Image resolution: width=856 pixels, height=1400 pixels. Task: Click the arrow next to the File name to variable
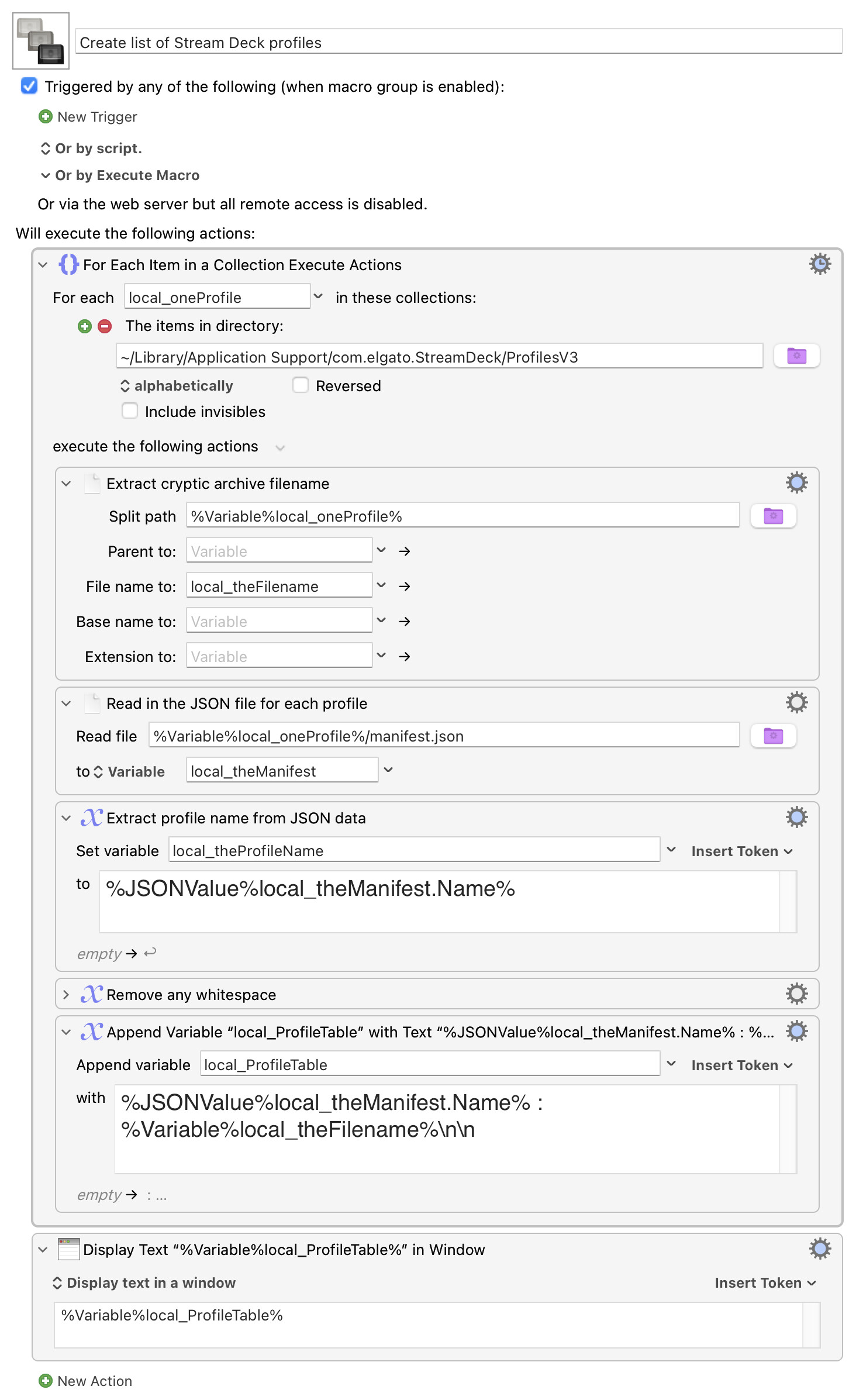404,587
